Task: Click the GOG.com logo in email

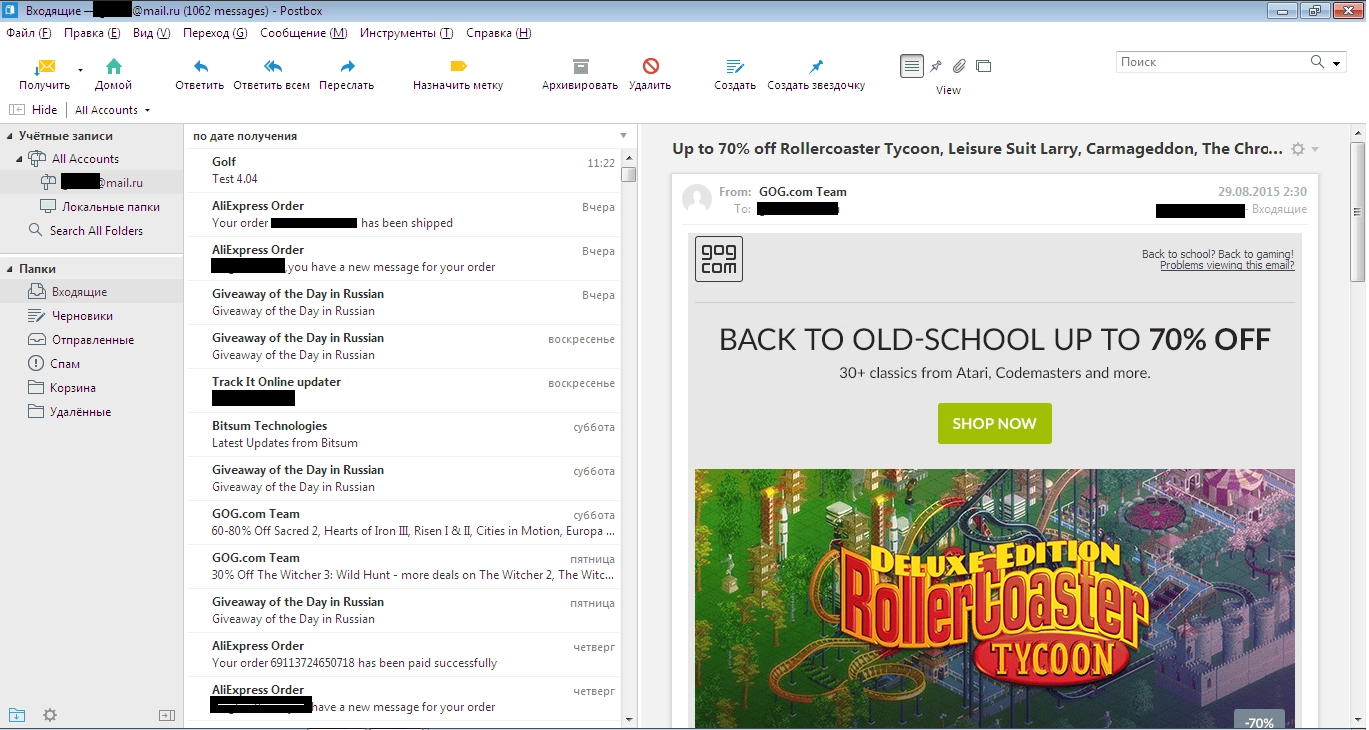Action: pyautogui.click(x=719, y=259)
